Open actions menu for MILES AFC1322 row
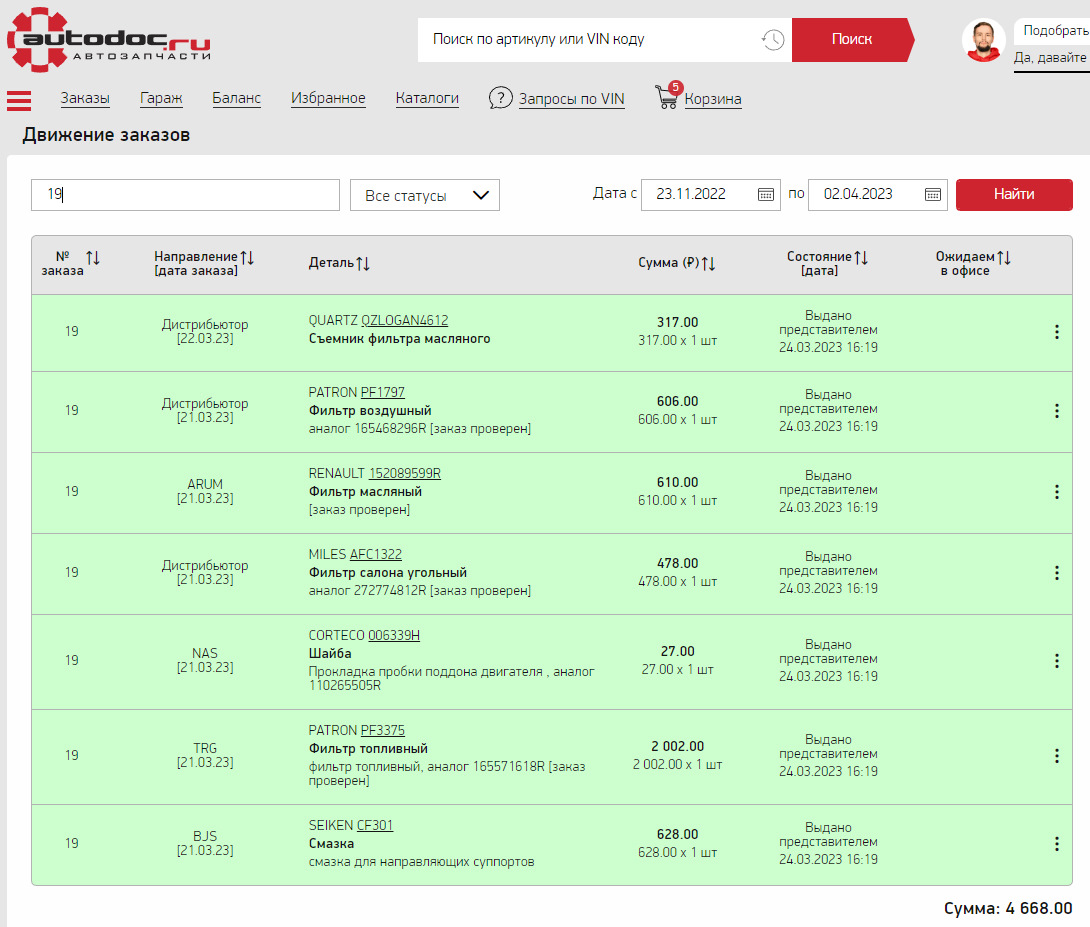The height and width of the screenshot is (927, 1090). [1057, 573]
